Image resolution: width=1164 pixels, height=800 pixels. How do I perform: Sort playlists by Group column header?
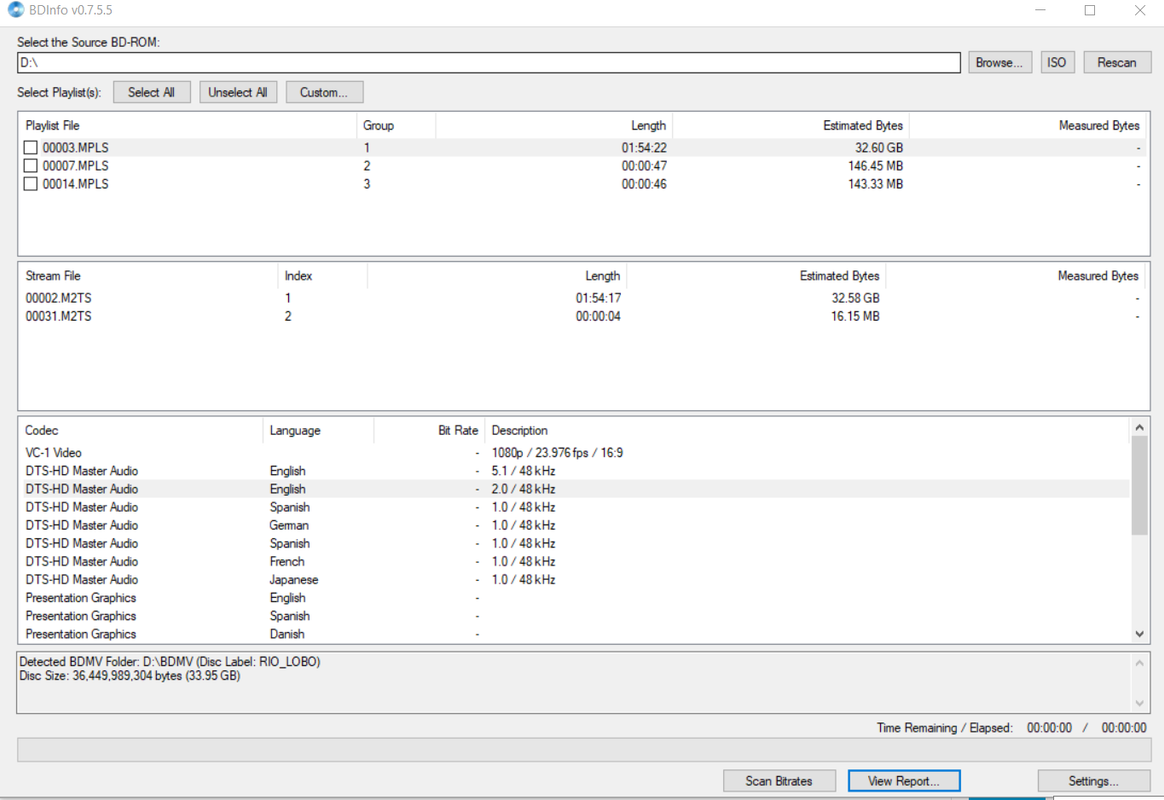click(x=396, y=125)
